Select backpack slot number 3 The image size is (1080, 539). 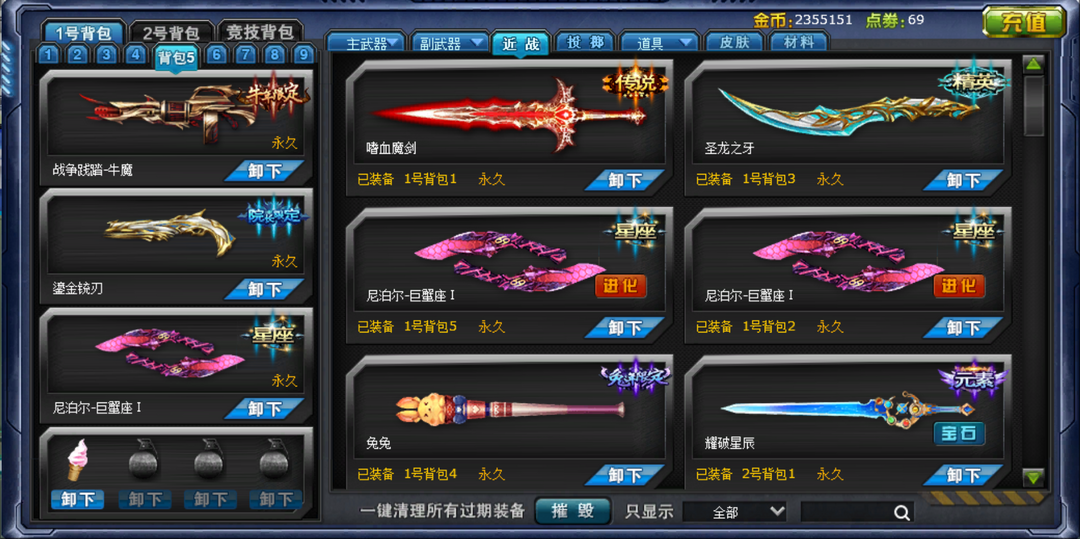click(x=106, y=55)
